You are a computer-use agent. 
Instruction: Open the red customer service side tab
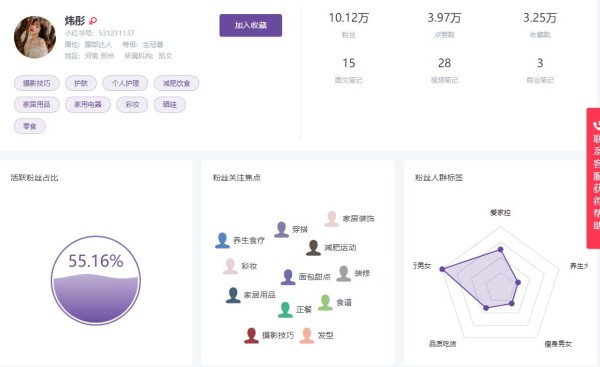point(593,178)
